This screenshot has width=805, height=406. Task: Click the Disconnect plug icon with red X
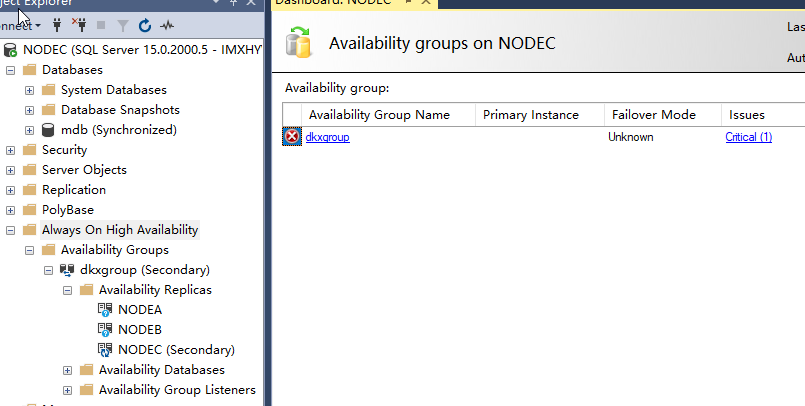[79, 25]
